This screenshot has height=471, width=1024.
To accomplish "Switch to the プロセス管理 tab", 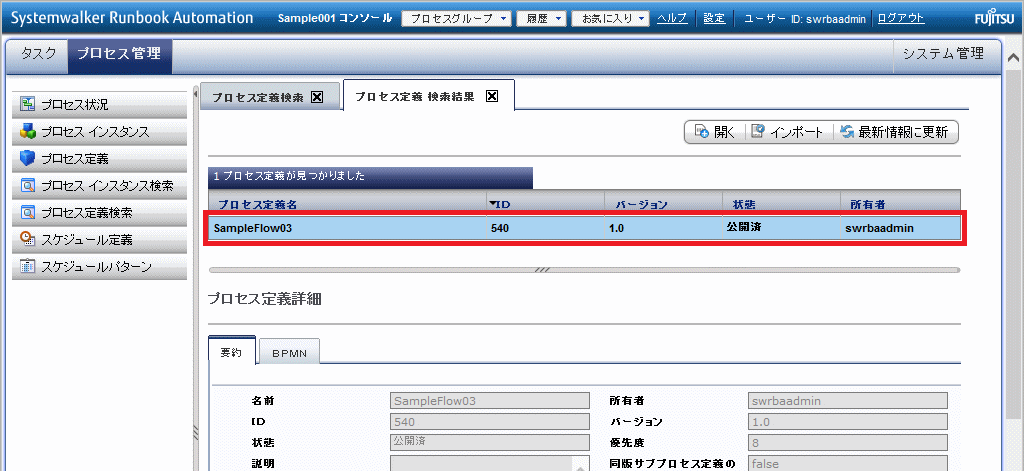I will 119,54.
